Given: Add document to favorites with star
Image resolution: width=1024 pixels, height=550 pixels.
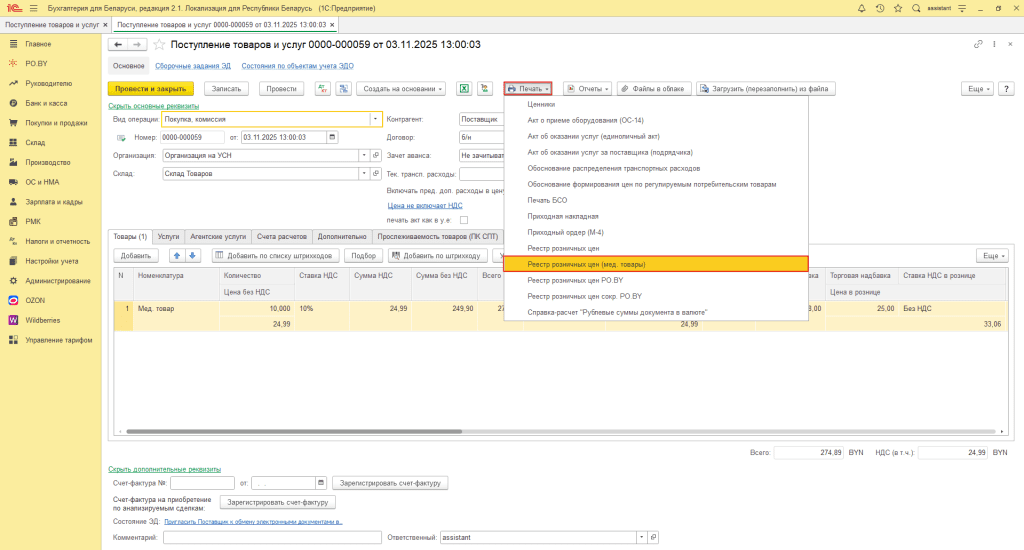Looking at the screenshot, I should click(x=159, y=45).
